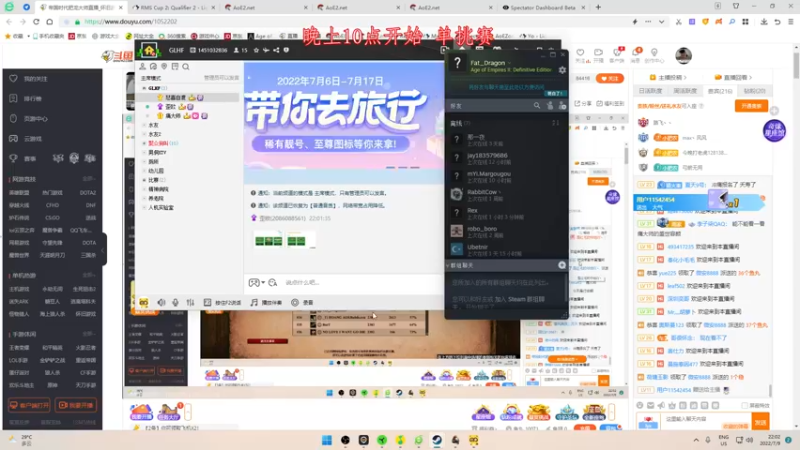Click 播放伴奏 in YY bottom bar
Screen dimensions: 800x450
267,303
